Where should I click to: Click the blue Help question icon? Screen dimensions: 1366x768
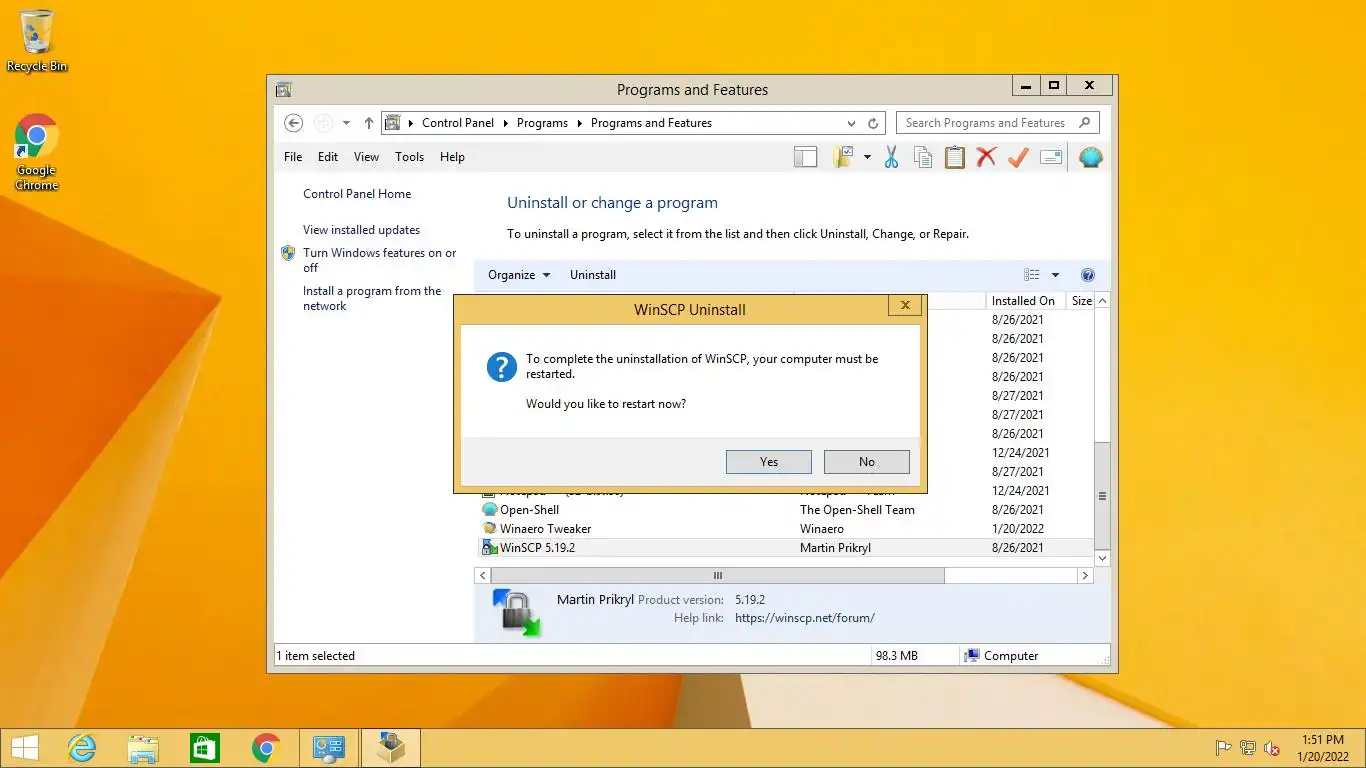coord(1088,275)
